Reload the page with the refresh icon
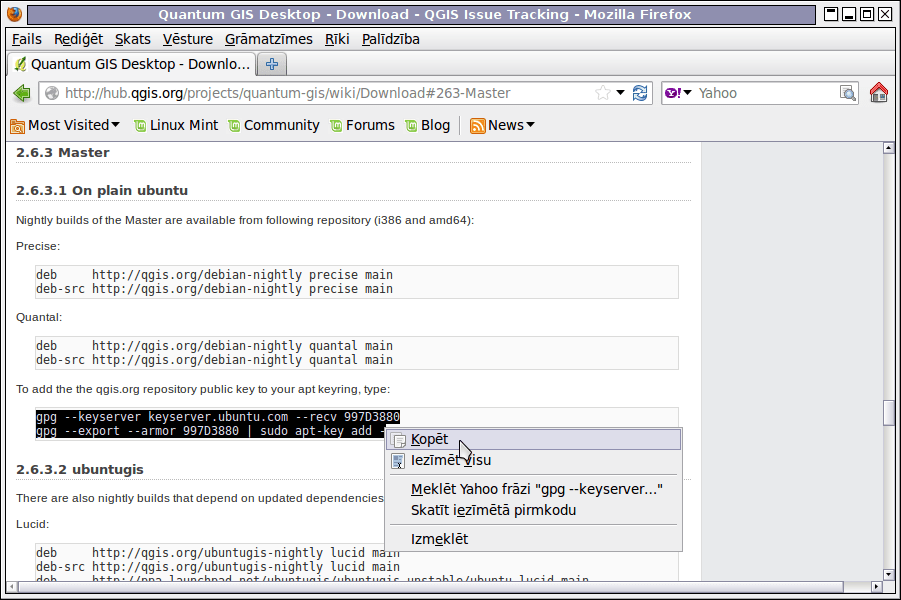Screen dimensions: 901x600 [640, 93]
